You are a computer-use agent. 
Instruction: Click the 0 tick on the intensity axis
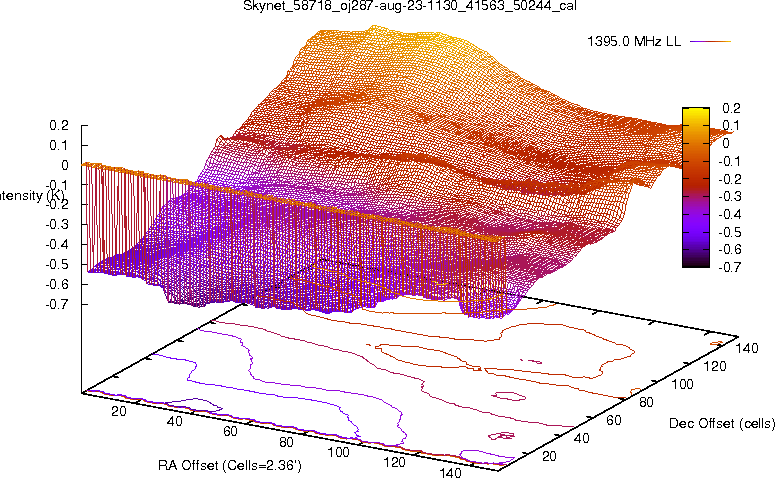point(65,165)
